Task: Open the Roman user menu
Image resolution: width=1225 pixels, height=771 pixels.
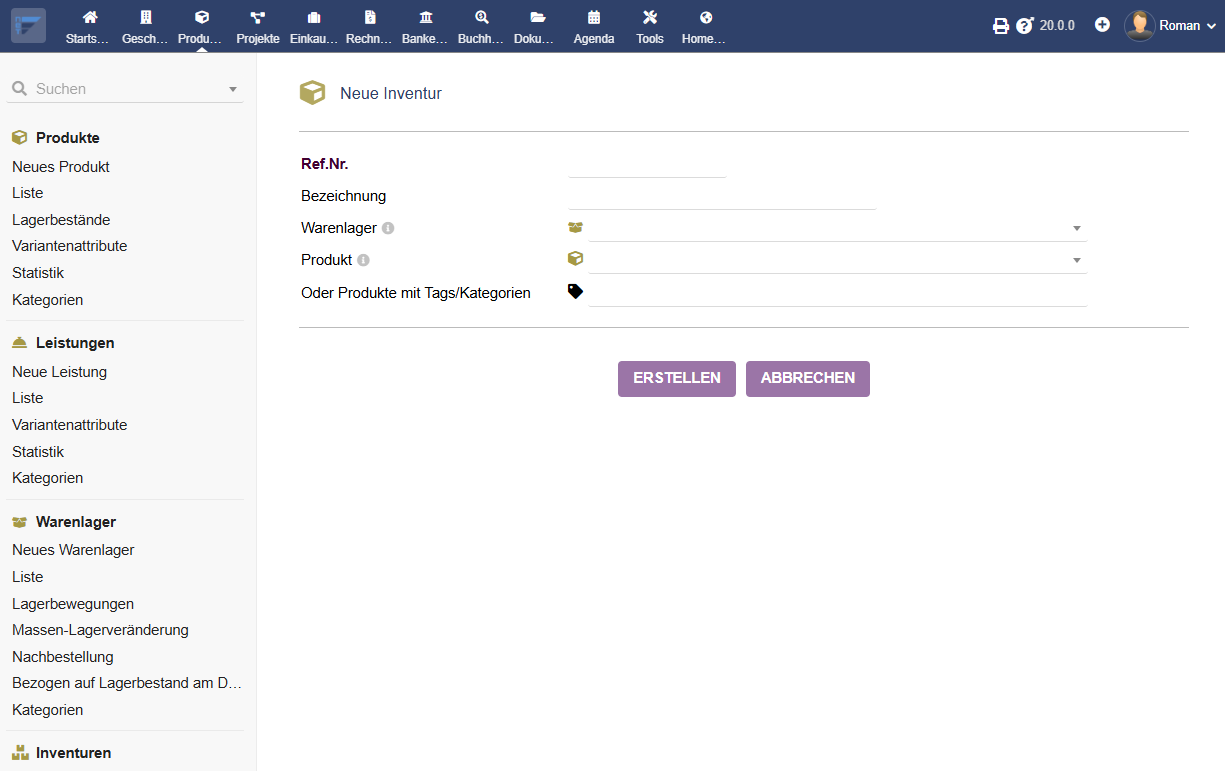Action: (1170, 26)
